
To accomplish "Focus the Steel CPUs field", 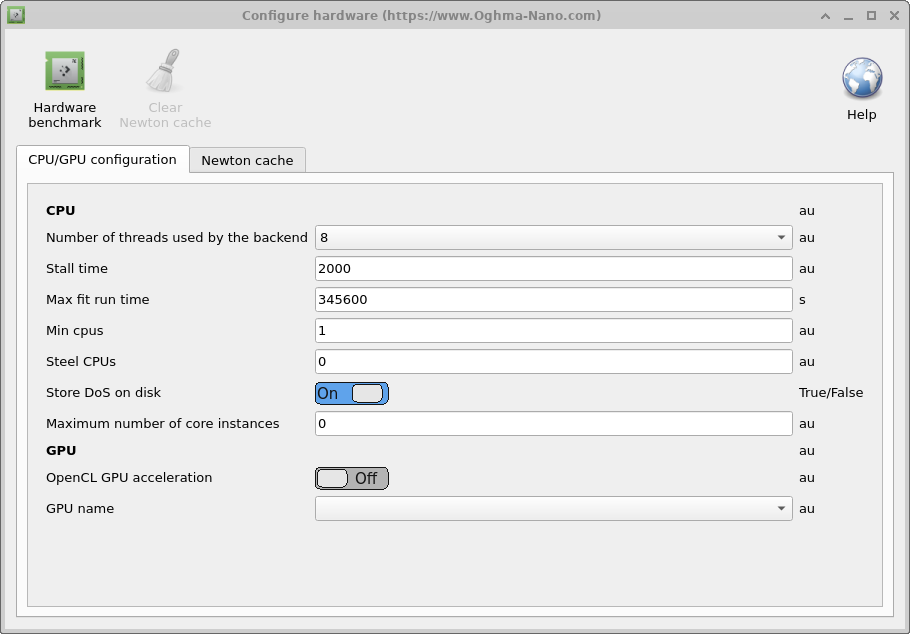I will pyautogui.click(x=552, y=361).
